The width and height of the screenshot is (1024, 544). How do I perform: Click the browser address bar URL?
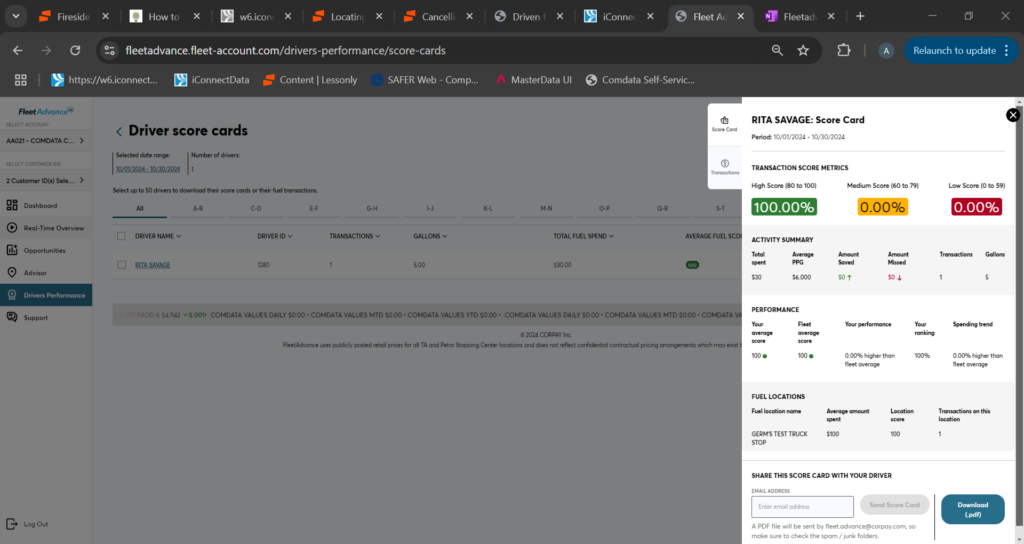pyautogui.click(x=285, y=50)
